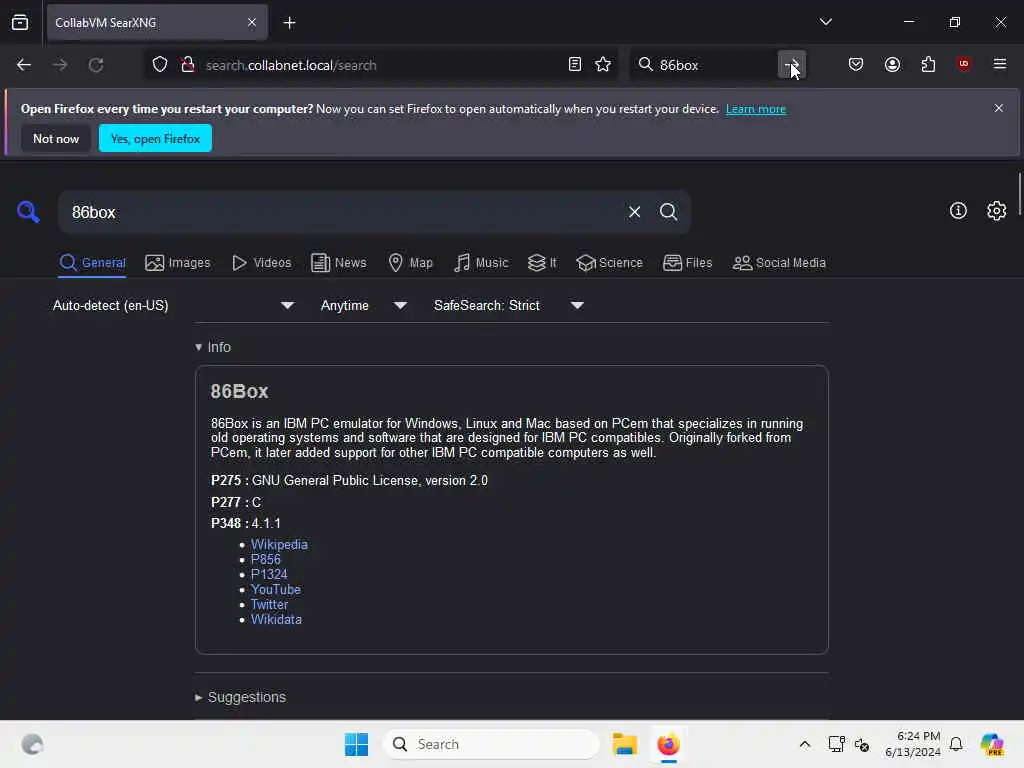The width and height of the screenshot is (1024, 768).
Task: Select the General search tab
Action: (92, 263)
